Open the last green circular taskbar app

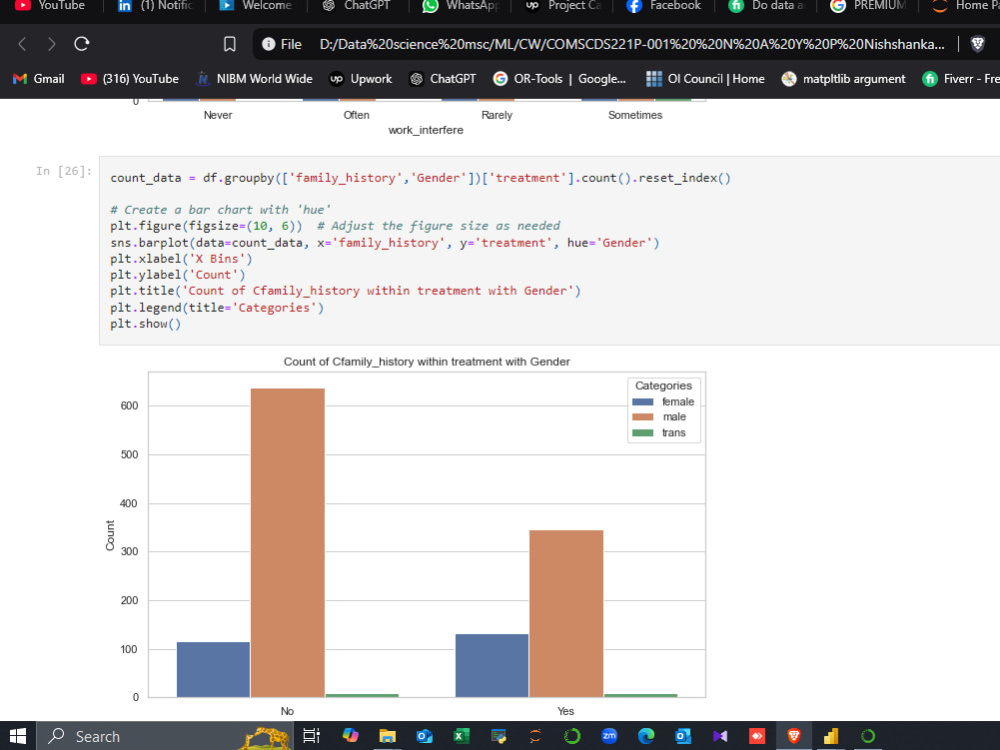[868, 737]
